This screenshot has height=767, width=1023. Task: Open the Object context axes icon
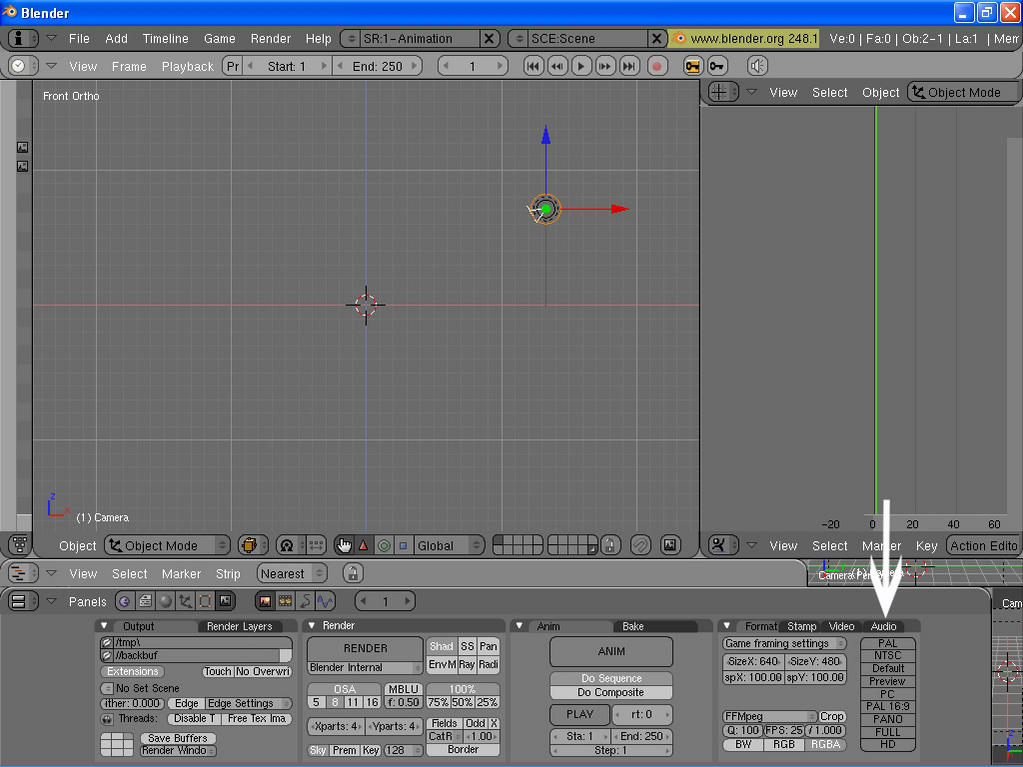click(185, 601)
